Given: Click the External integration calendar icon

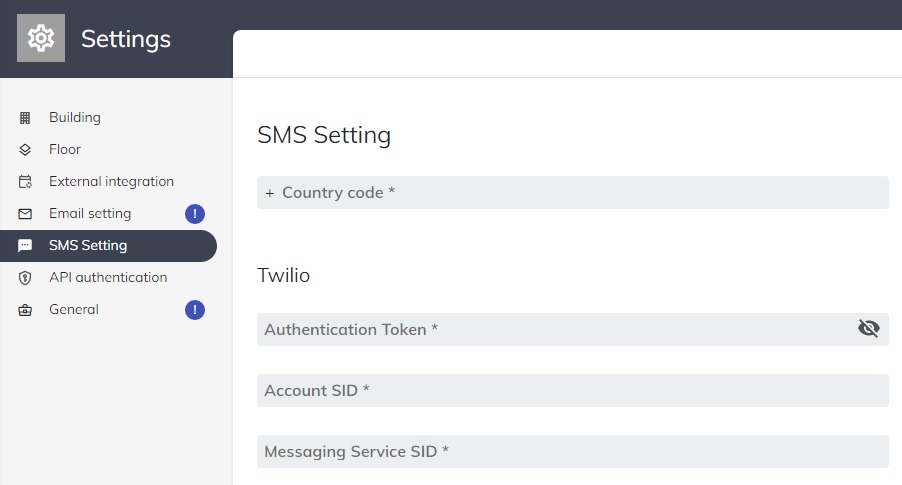Looking at the screenshot, I should coord(26,181).
